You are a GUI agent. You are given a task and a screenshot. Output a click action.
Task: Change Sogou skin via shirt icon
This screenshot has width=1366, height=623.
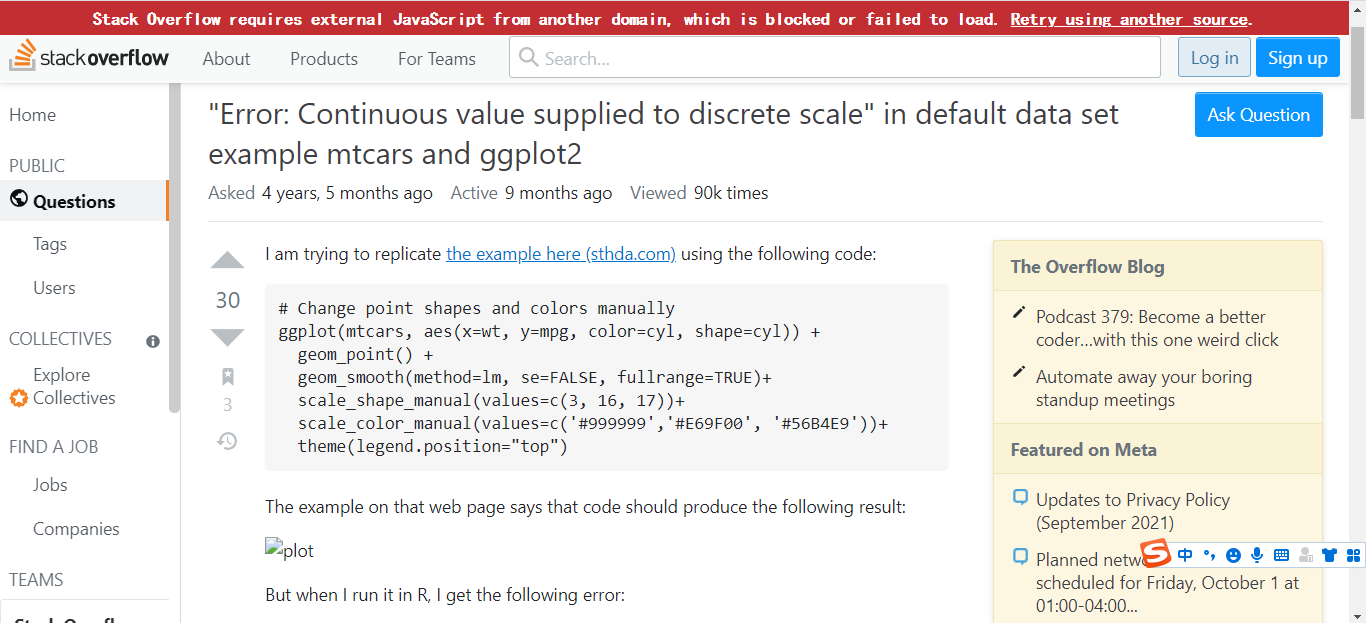click(1328, 555)
